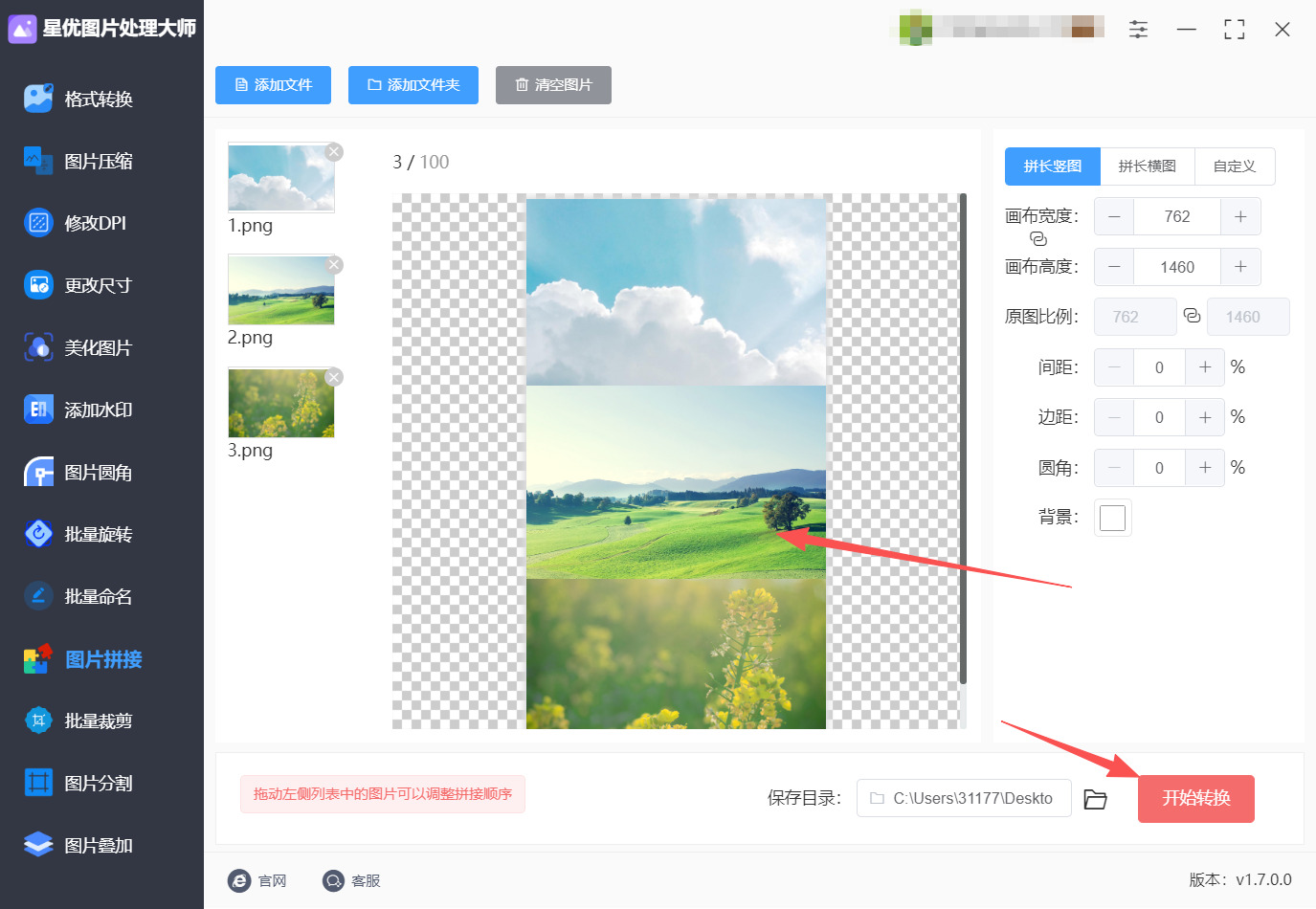Click the 图片拼接 puzzle icon
Image resolution: width=1316 pixels, height=909 pixels.
click(x=38, y=658)
